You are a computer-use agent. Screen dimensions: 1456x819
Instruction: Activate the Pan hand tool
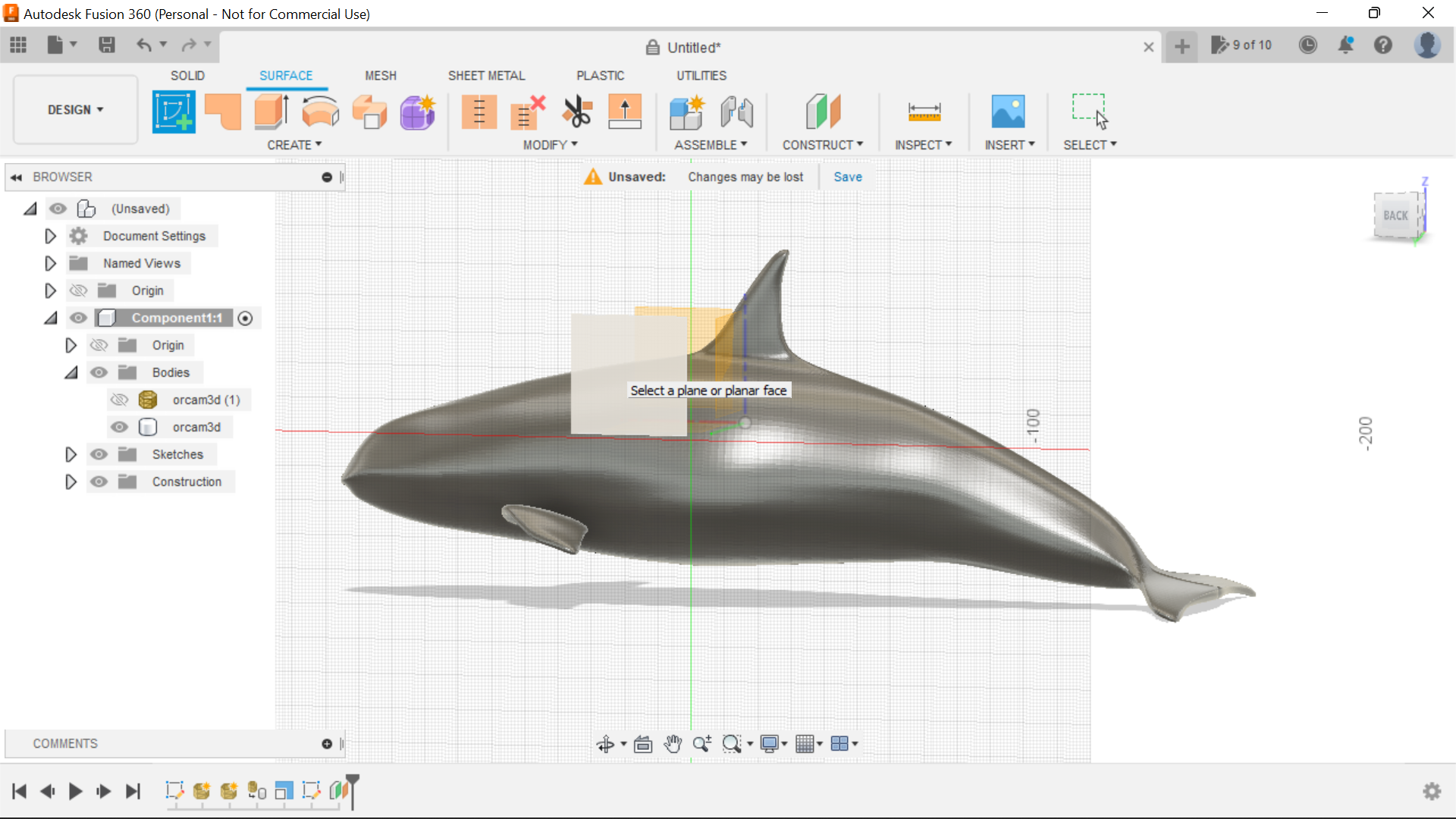[x=673, y=744]
